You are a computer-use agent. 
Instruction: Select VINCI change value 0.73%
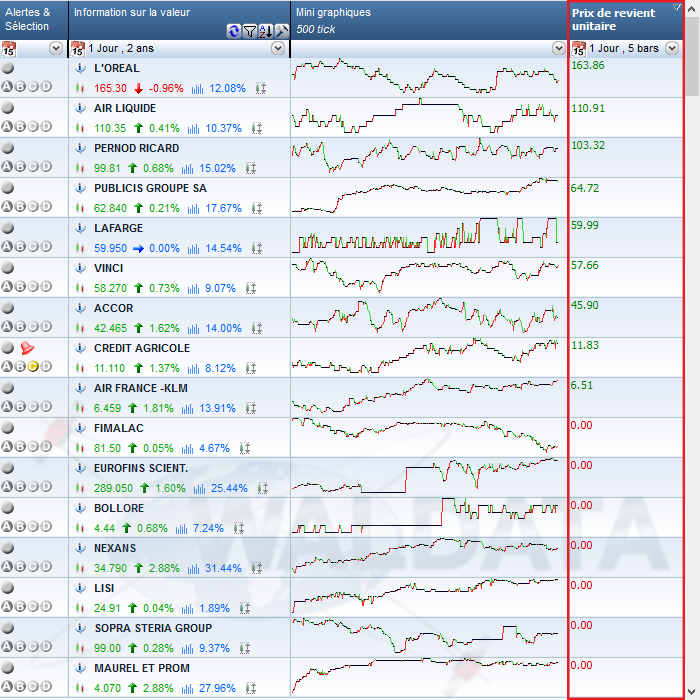(164, 288)
